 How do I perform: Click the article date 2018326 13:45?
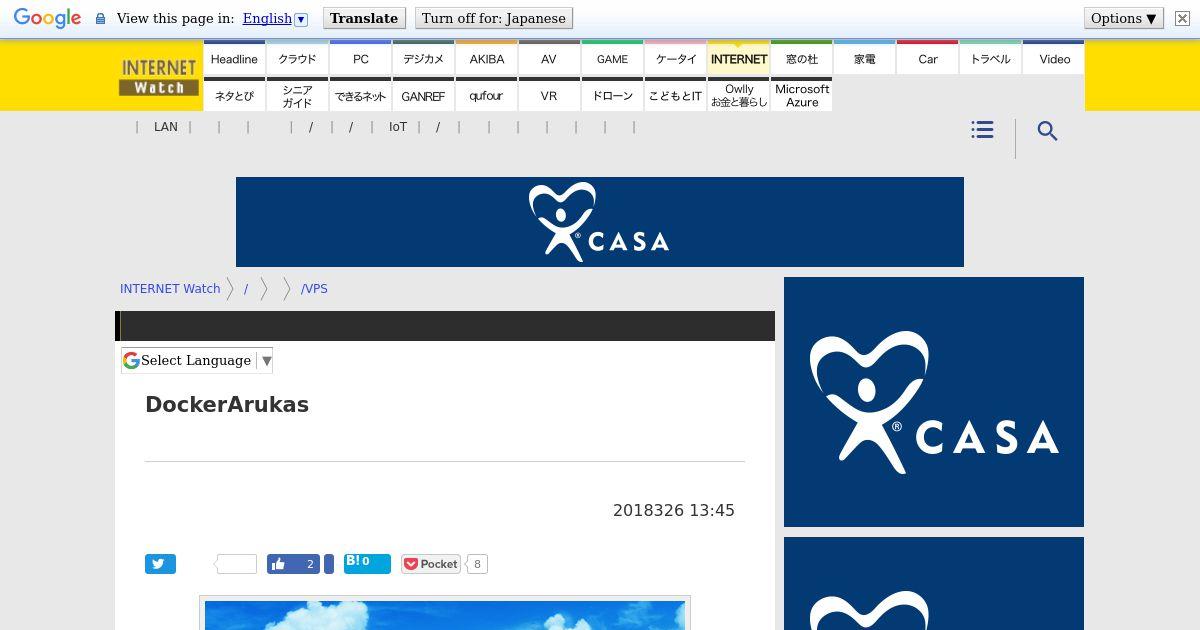pos(674,510)
